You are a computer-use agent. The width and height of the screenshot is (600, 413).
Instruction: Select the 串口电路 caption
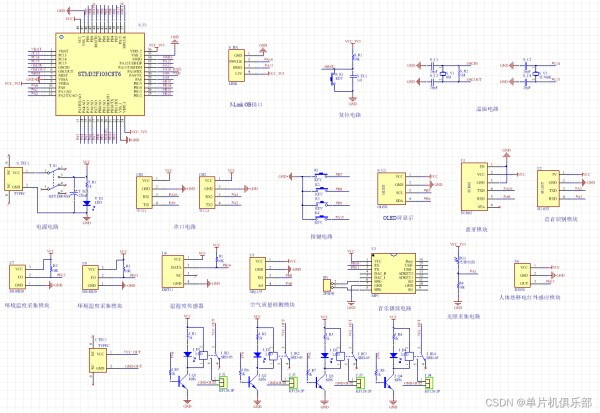click(x=184, y=227)
